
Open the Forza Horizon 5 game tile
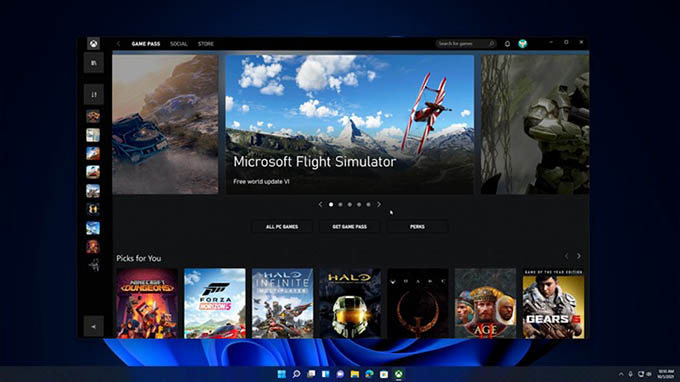tap(215, 303)
